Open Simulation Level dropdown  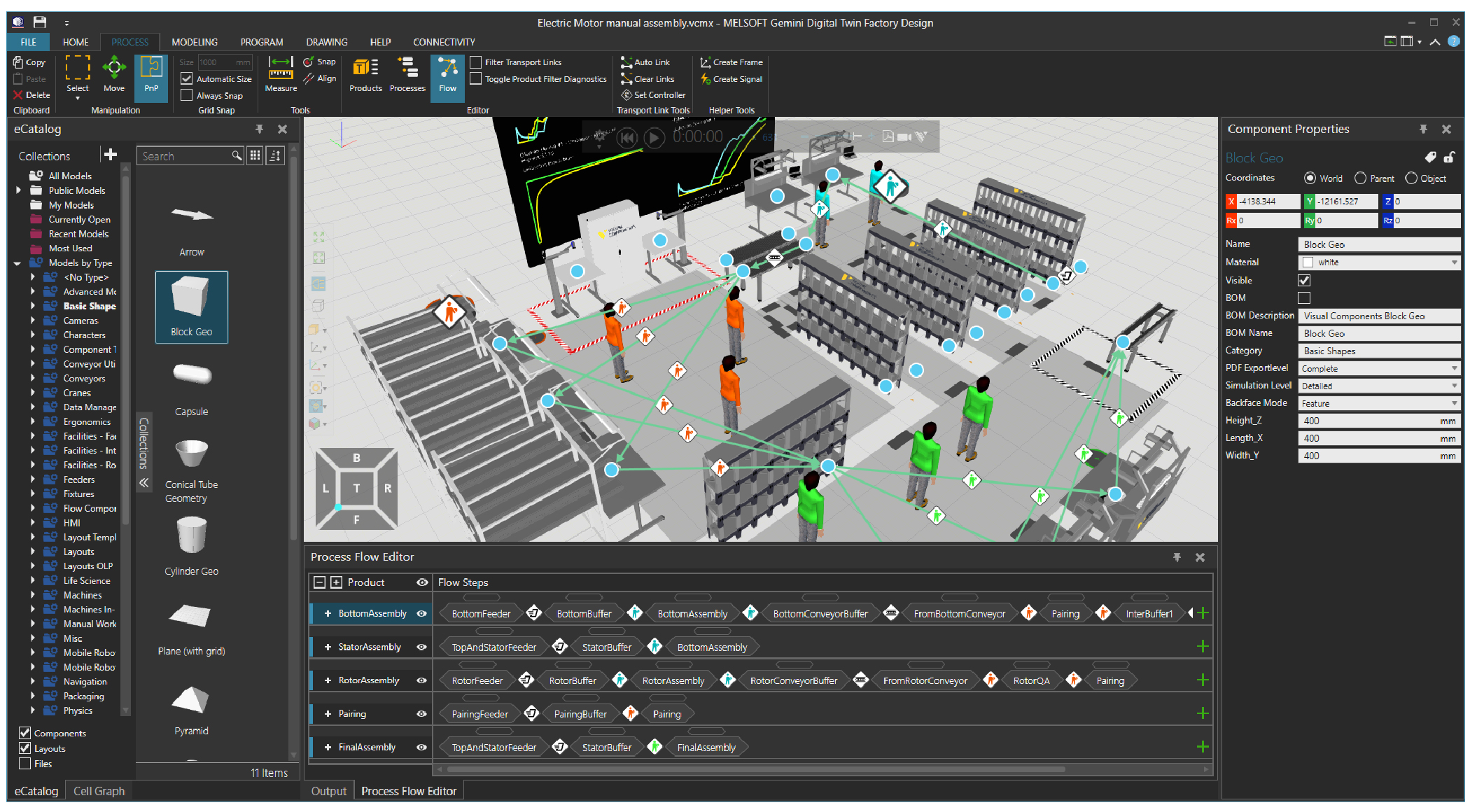1454,386
